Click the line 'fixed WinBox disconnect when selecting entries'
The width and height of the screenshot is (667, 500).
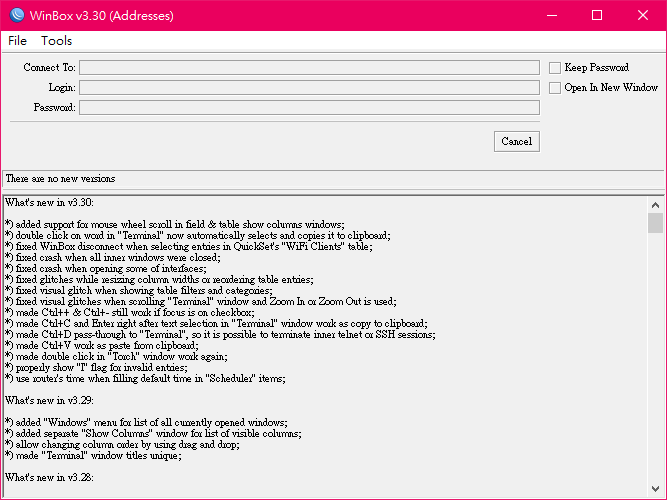coord(189,246)
